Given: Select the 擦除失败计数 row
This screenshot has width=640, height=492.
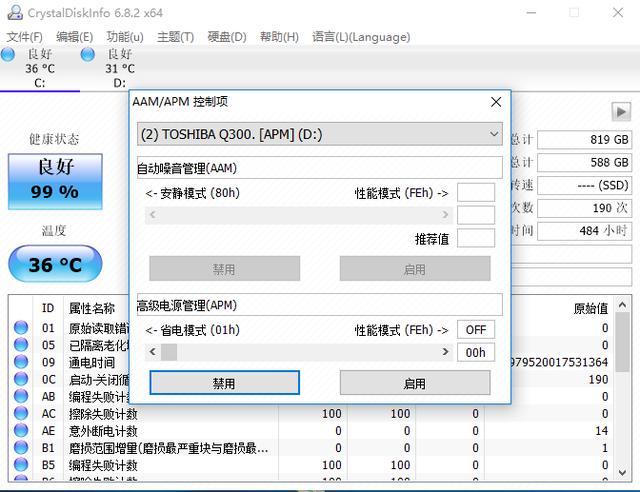Looking at the screenshot, I should [309, 414].
